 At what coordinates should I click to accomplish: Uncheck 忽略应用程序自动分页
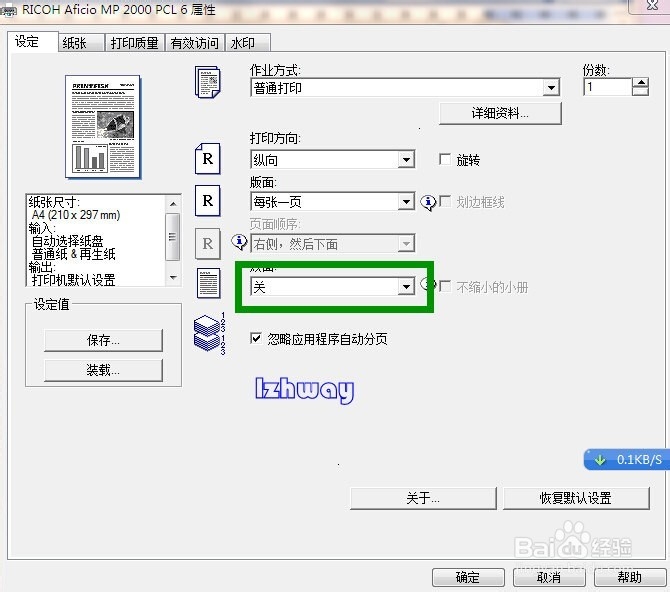coord(256,339)
